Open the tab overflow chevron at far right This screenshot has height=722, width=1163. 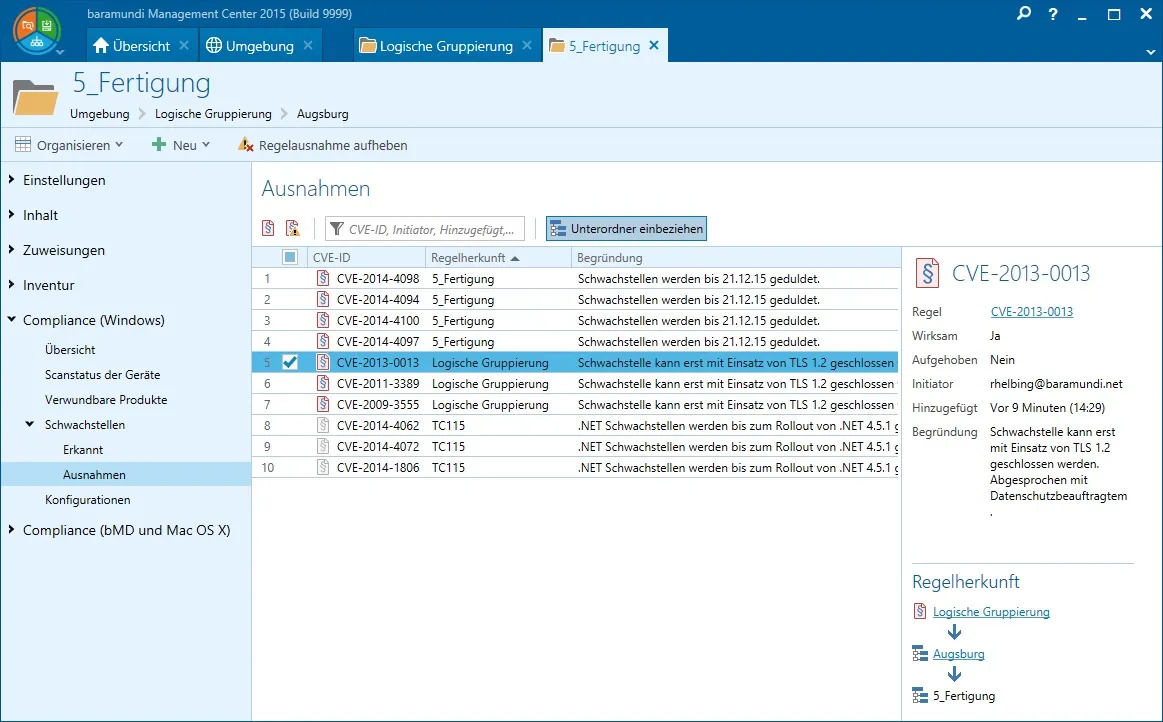click(x=1150, y=52)
